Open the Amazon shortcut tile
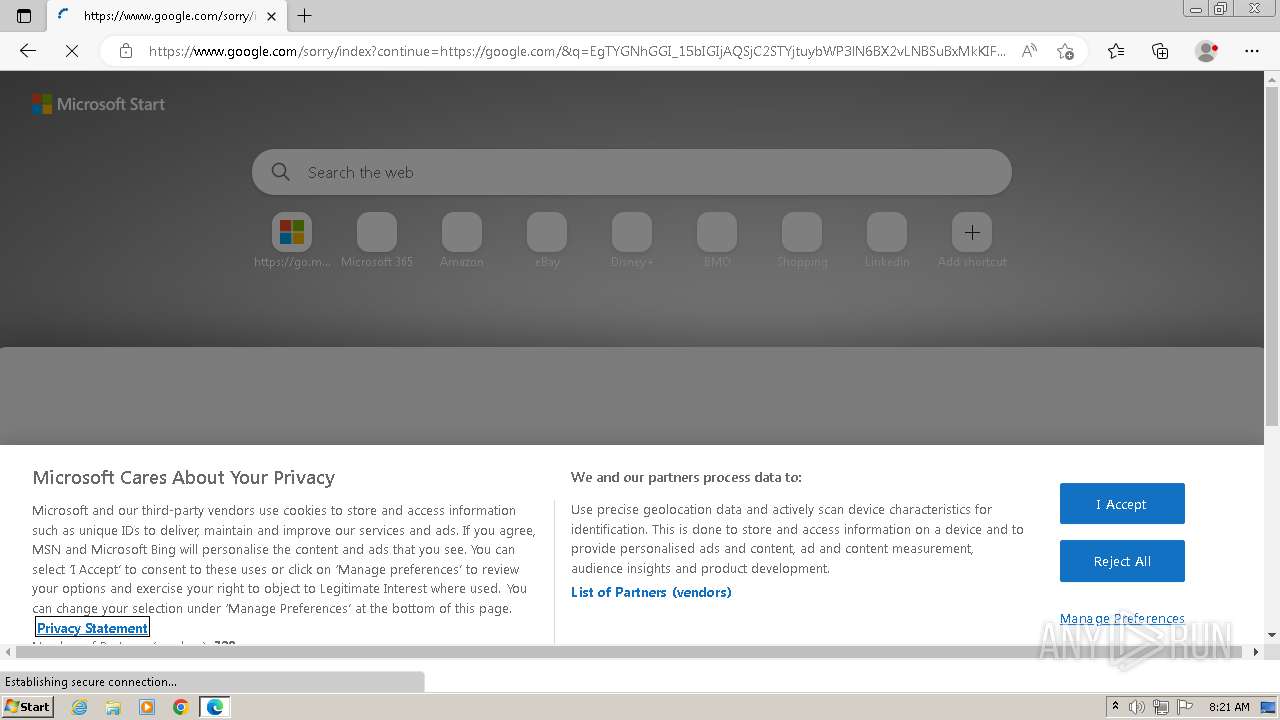This screenshot has width=1280, height=720. [462, 241]
